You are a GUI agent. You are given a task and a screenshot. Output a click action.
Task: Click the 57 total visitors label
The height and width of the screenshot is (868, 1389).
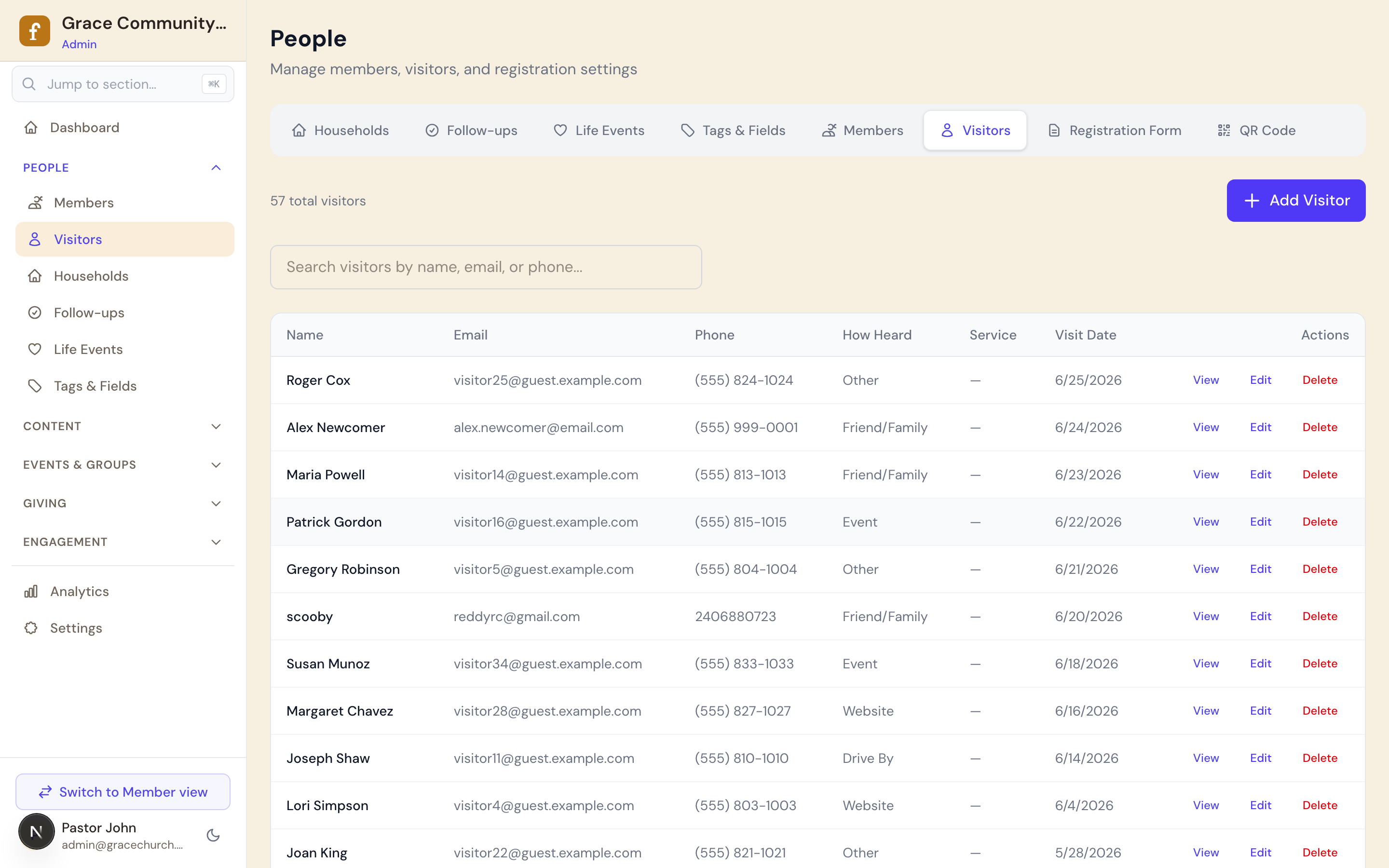click(318, 201)
